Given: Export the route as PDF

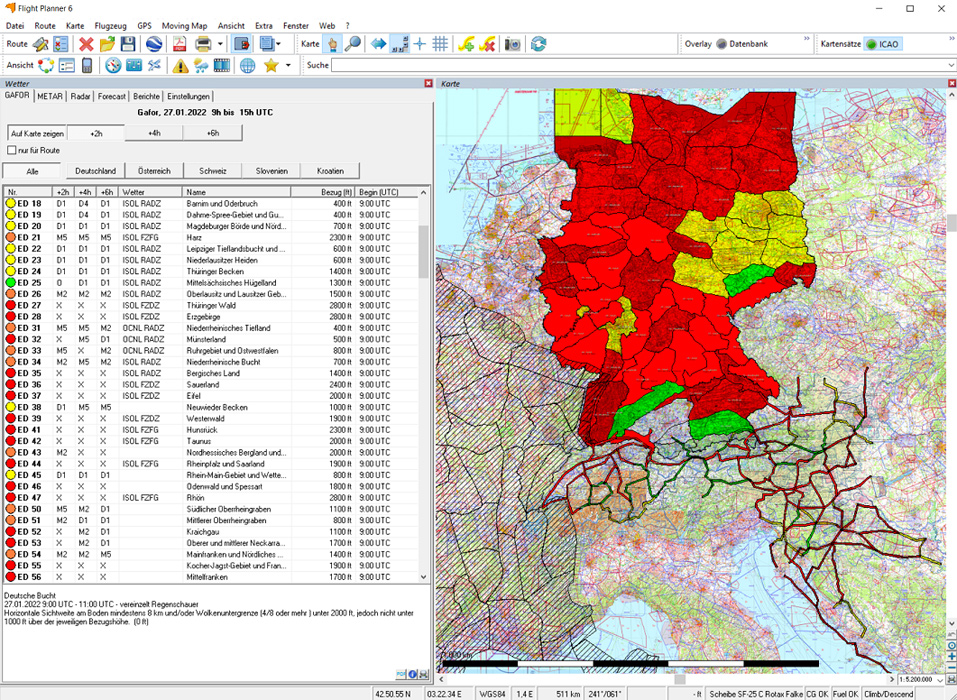Looking at the screenshot, I should tap(179, 44).
